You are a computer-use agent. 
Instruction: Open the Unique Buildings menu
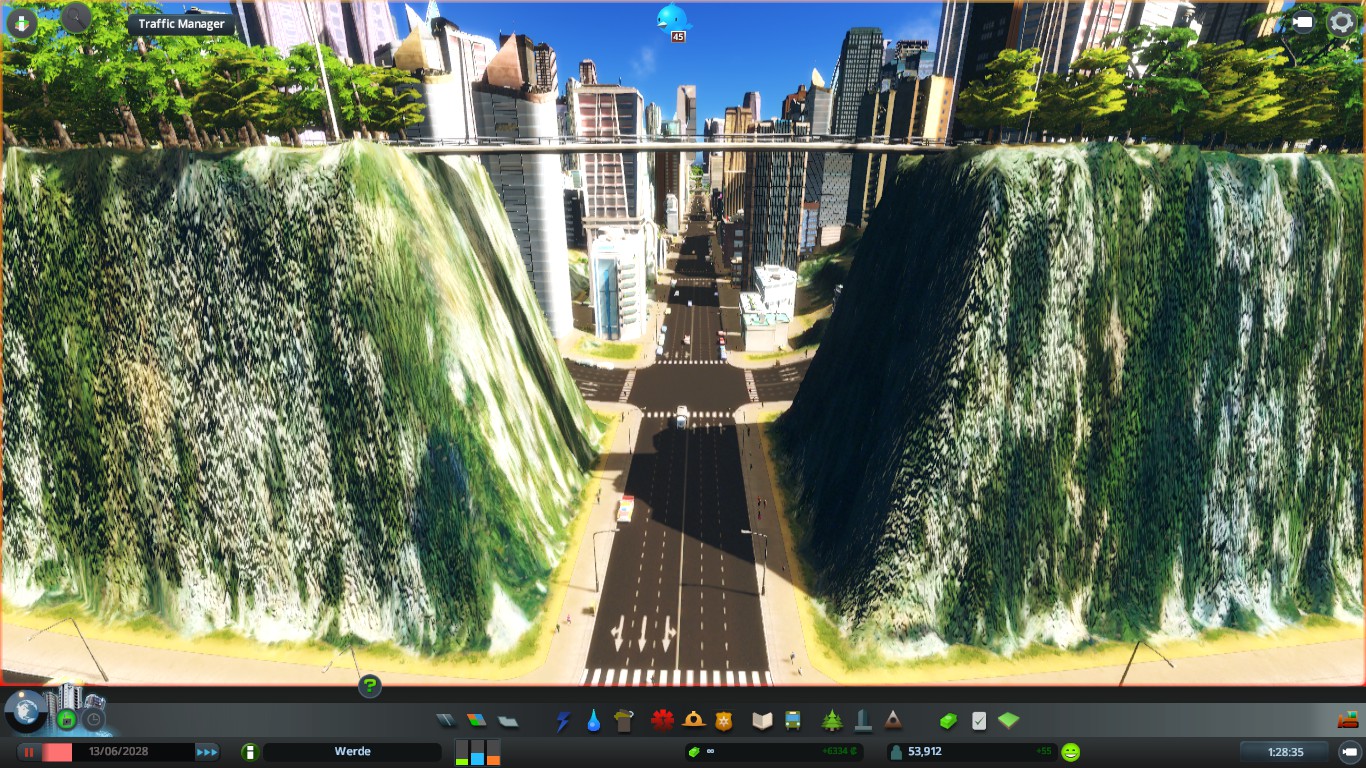(x=862, y=720)
